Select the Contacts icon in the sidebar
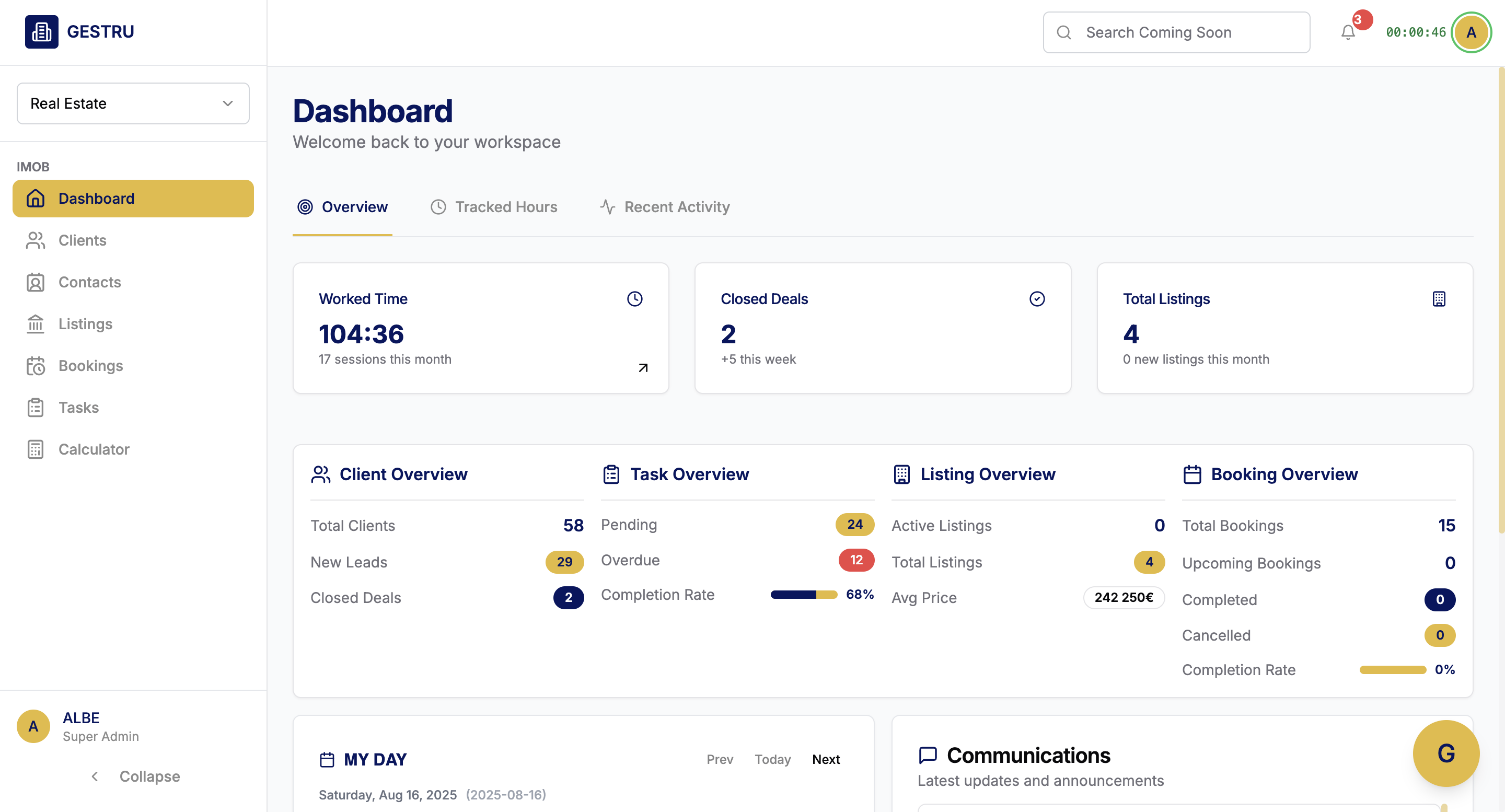Image resolution: width=1505 pixels, height=812 pixels. click(35, 282)
